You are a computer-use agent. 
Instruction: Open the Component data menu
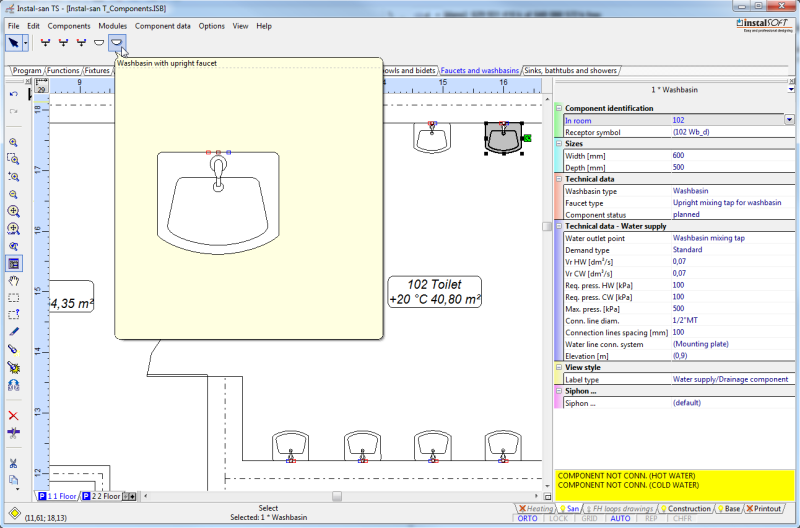(163, 26)
